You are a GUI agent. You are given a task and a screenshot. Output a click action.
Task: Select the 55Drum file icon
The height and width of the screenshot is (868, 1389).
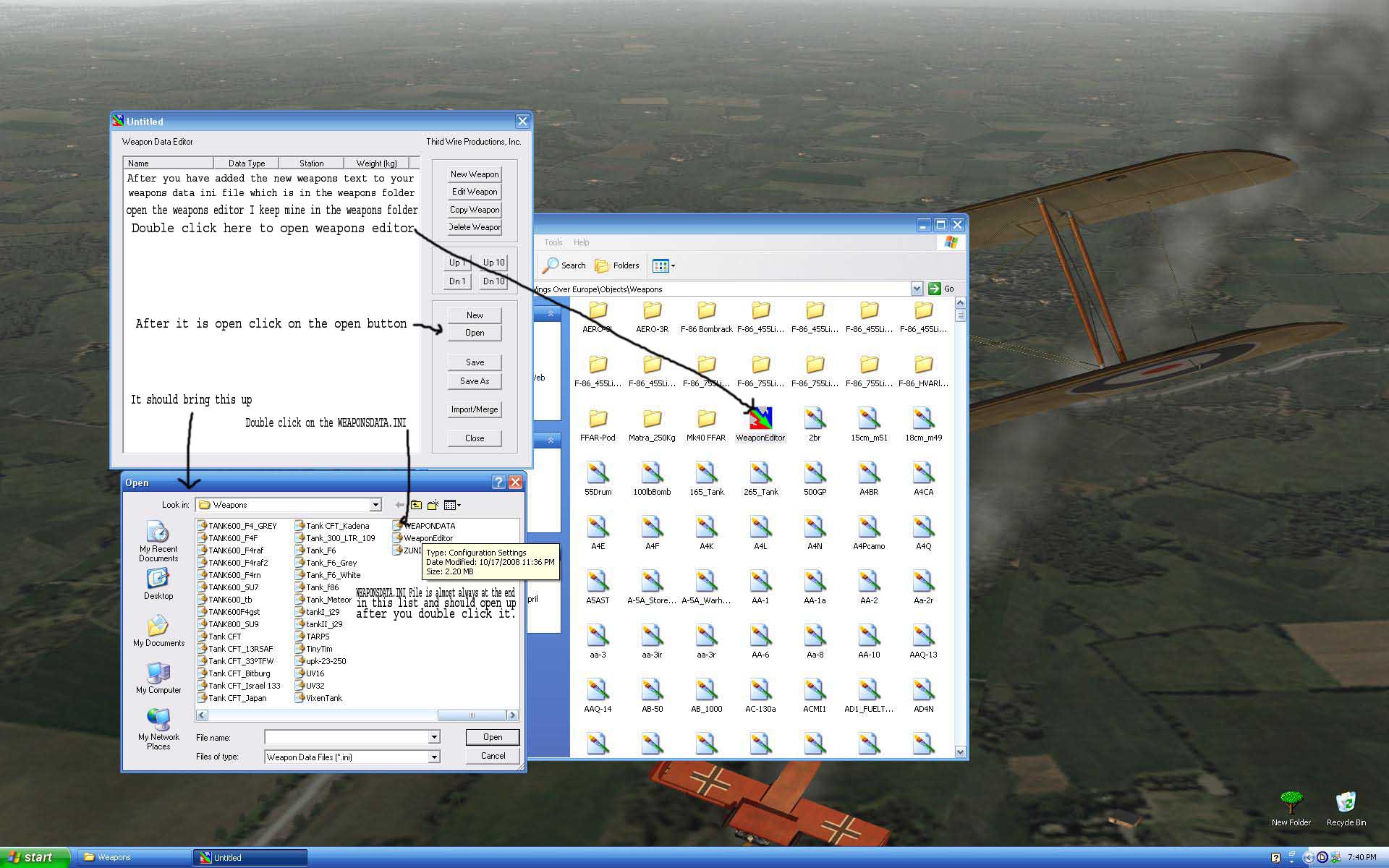point(598,478)
